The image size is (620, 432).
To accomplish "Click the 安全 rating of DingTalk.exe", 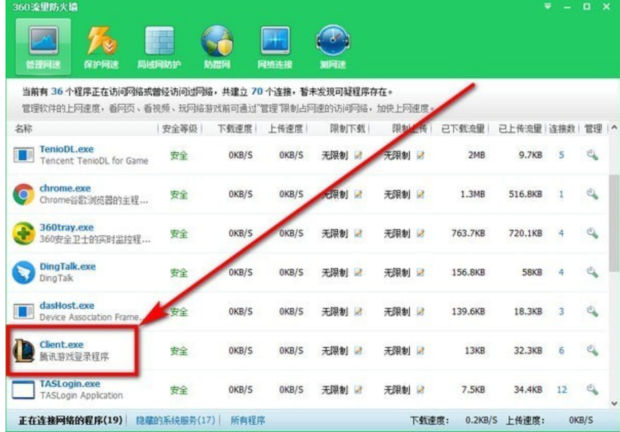I will click(x=179, y=273).
